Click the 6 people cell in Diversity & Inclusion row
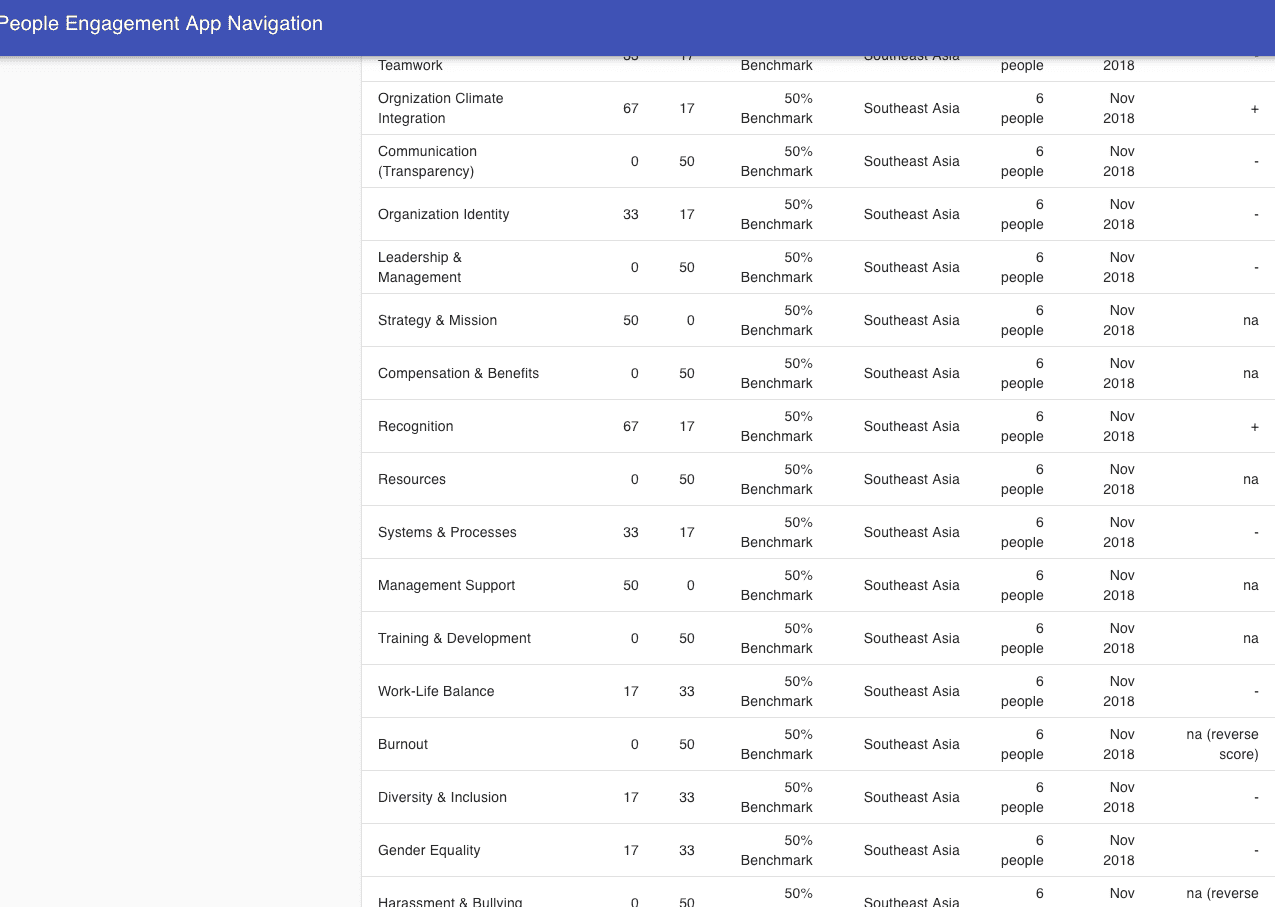 coord(1022,797)
